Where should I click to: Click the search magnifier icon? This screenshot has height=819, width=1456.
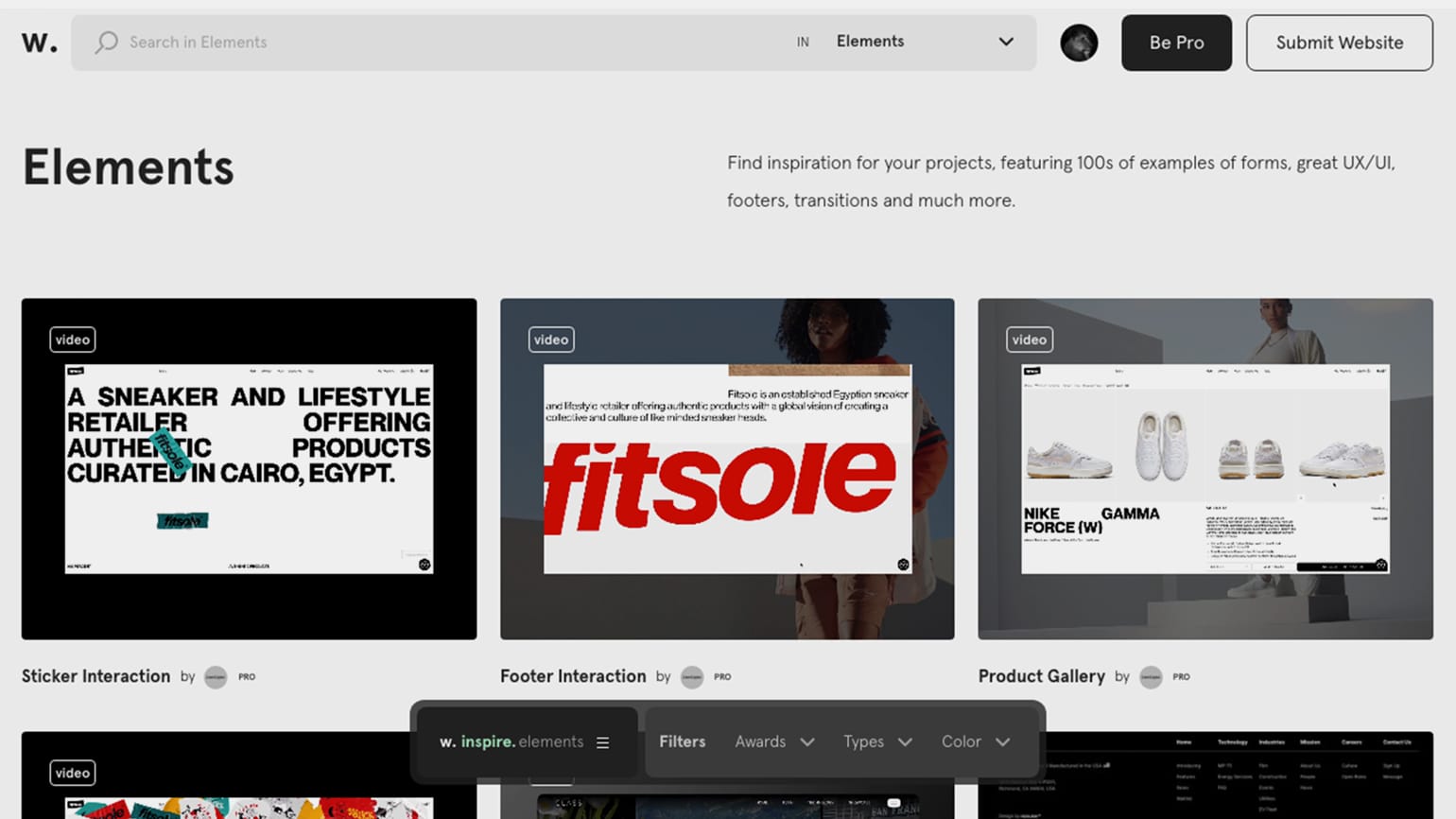click(x=107, y=43)
